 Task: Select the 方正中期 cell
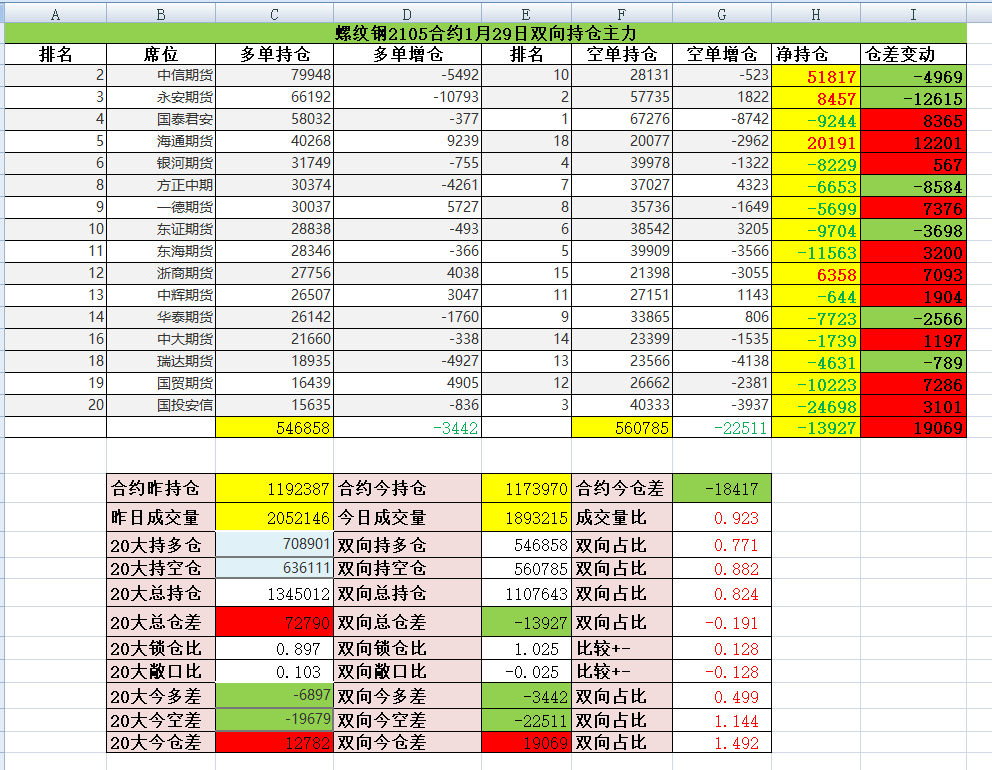(x=161, y=185)
